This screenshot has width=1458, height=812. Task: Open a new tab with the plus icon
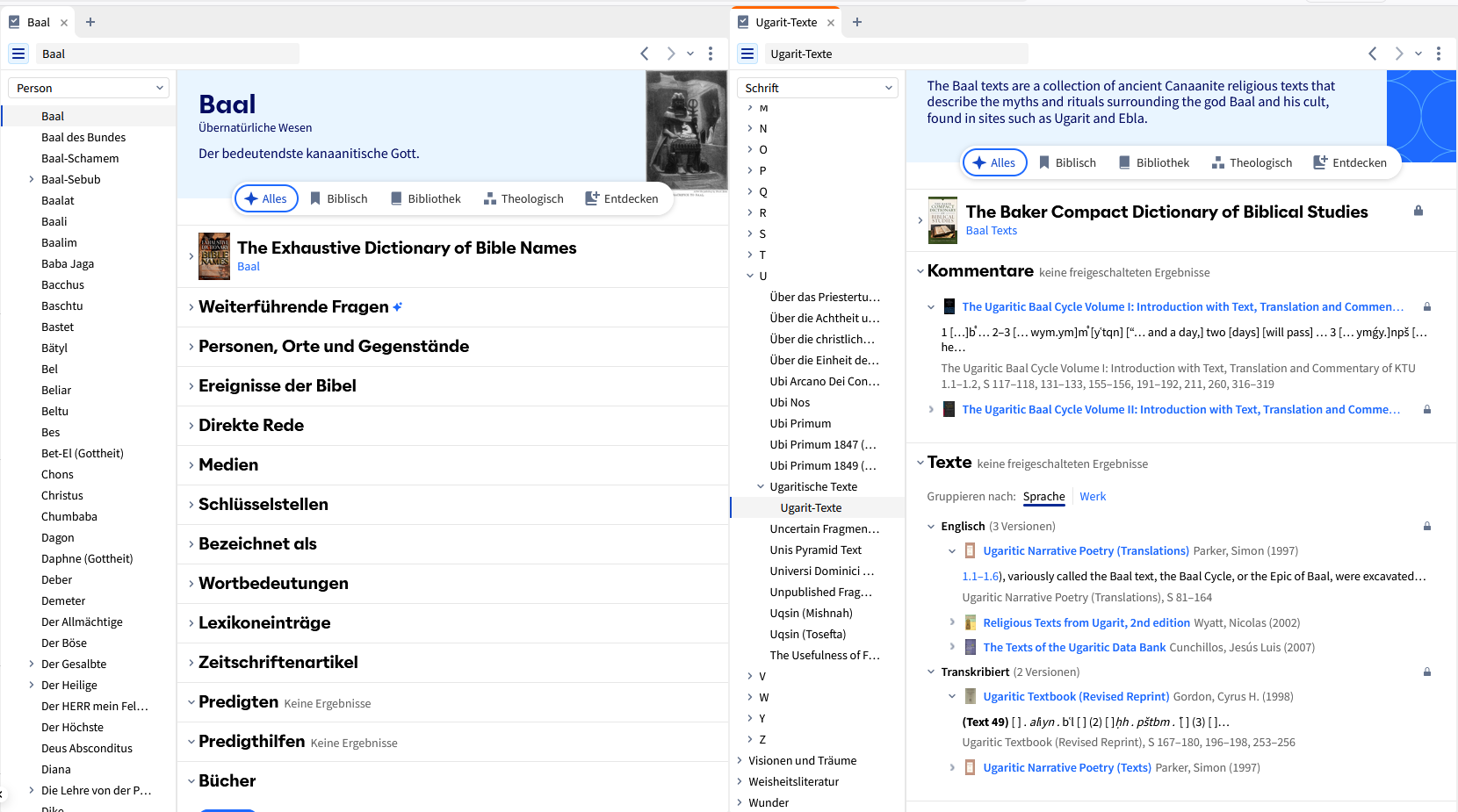(x=90, y=22)
